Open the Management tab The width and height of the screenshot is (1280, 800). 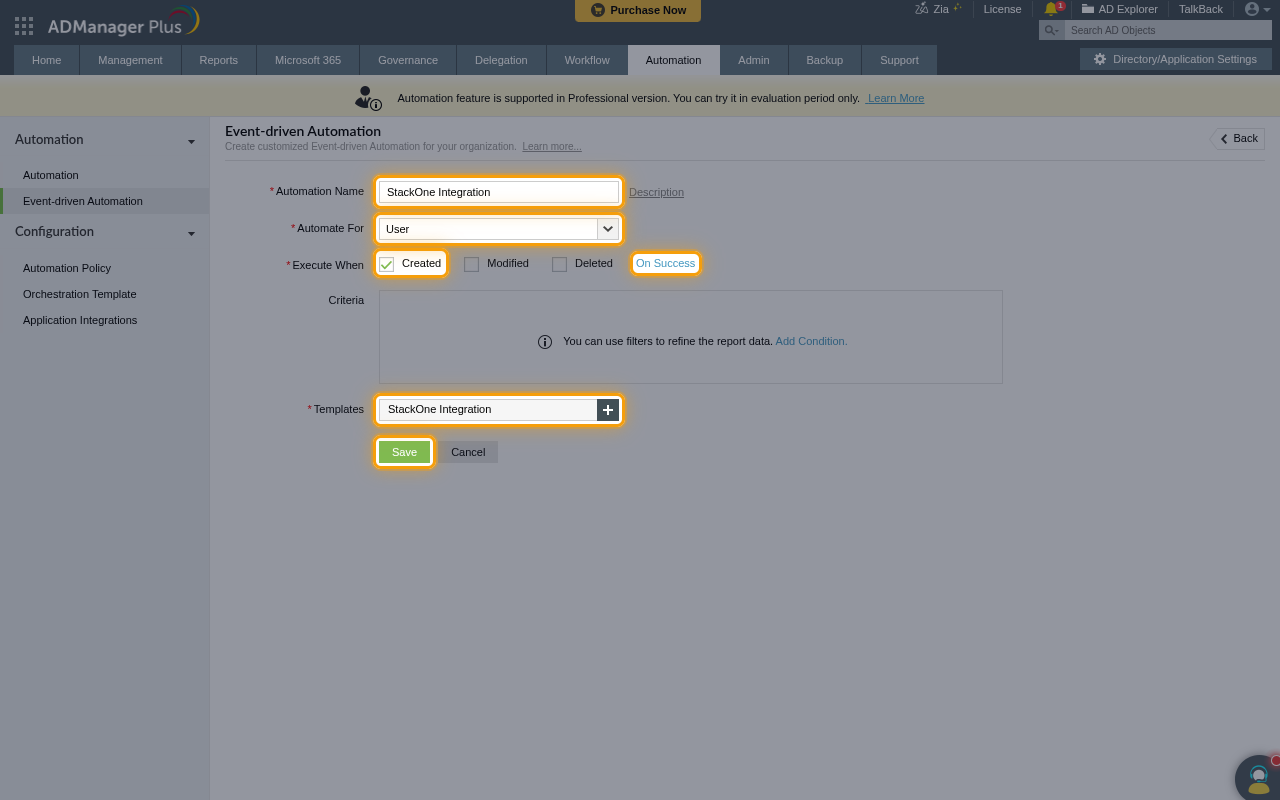coord(130,60)
